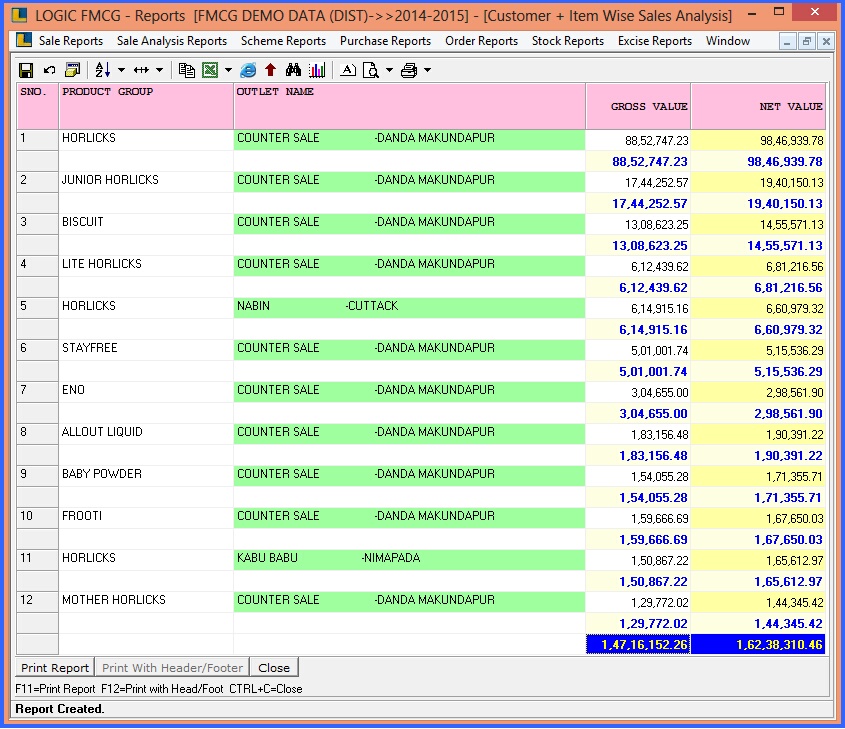Select the FROOTI product group cell
Image resolution: width=845 pixels, height=729 pixels.
[146, 517]
